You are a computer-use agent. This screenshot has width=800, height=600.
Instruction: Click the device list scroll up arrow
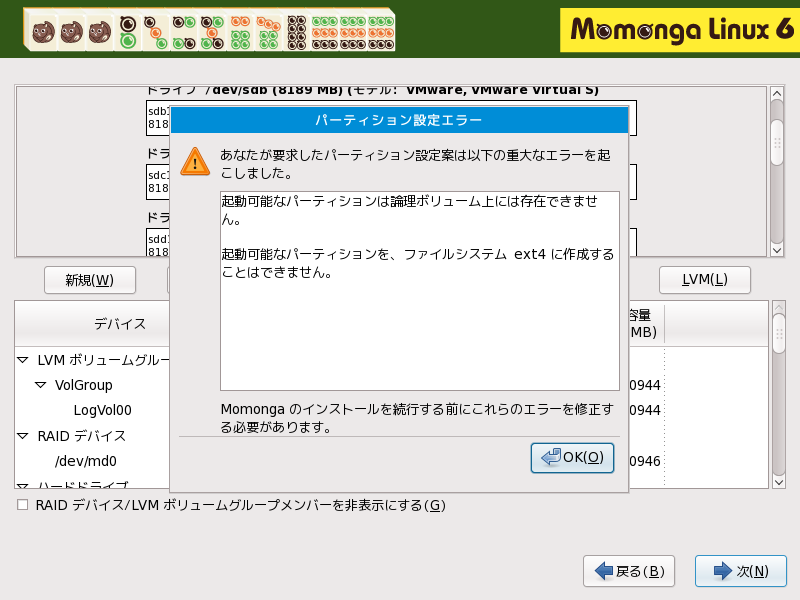click(779, 308)
